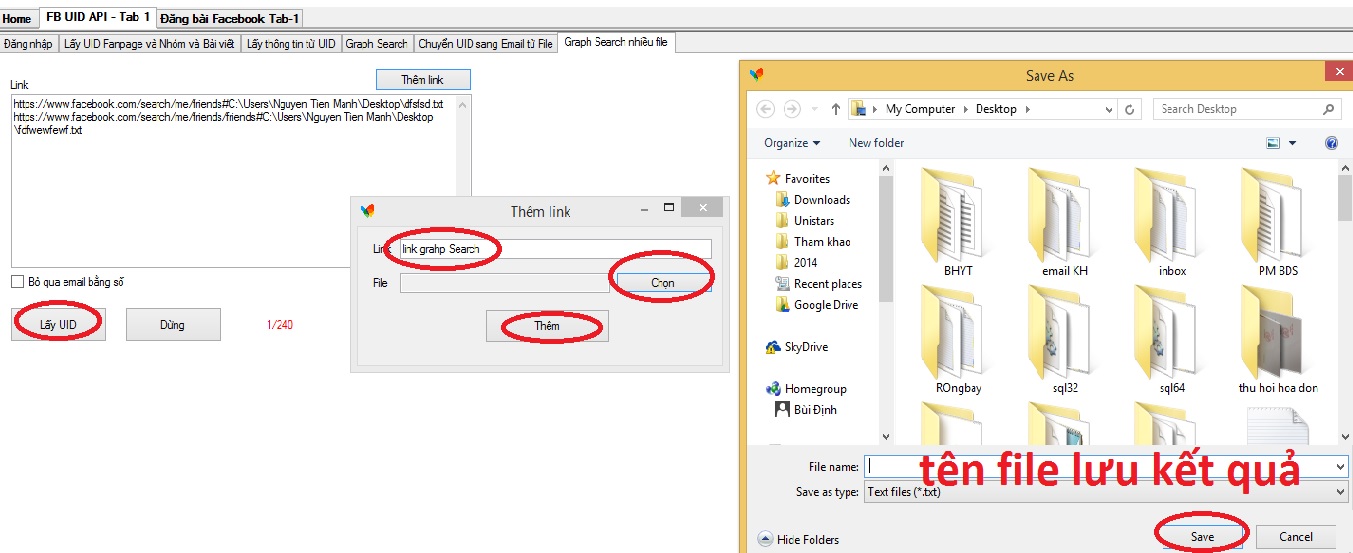Open Google Drive in the navigation pane
This screenshot has height=553, width=1353.
[826, 304]
